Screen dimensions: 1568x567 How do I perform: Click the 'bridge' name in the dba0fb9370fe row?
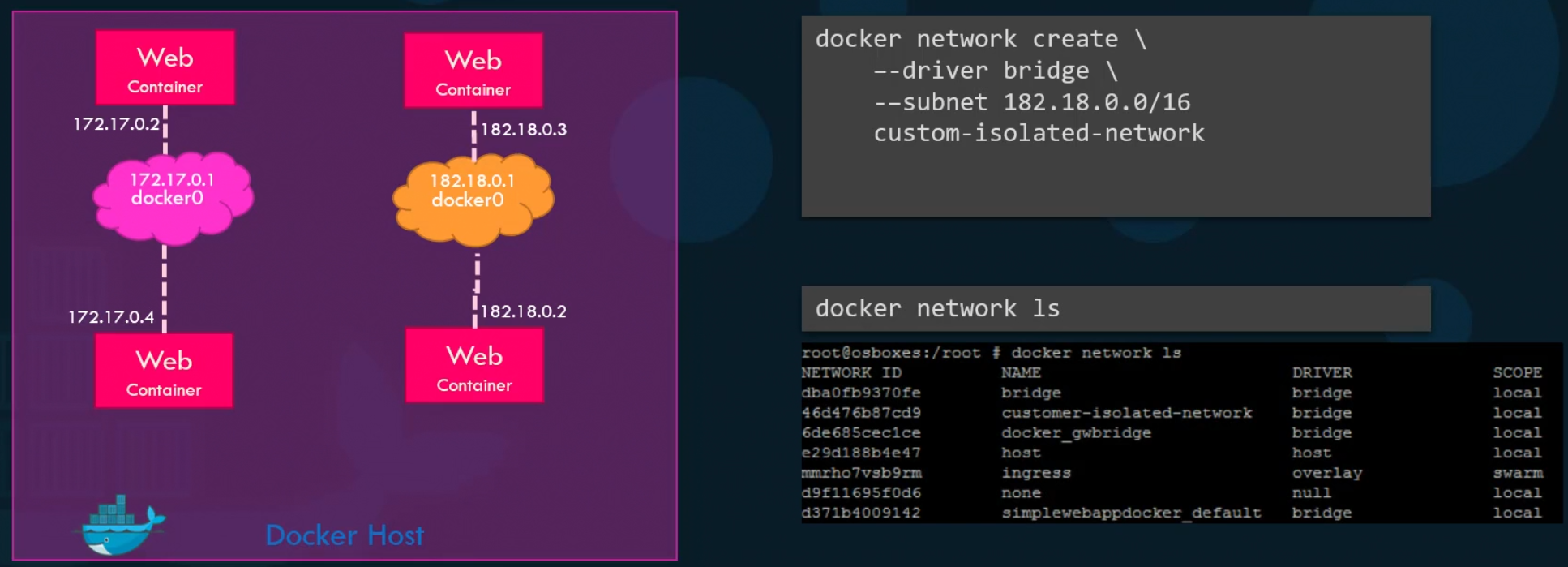[1031, 393]
